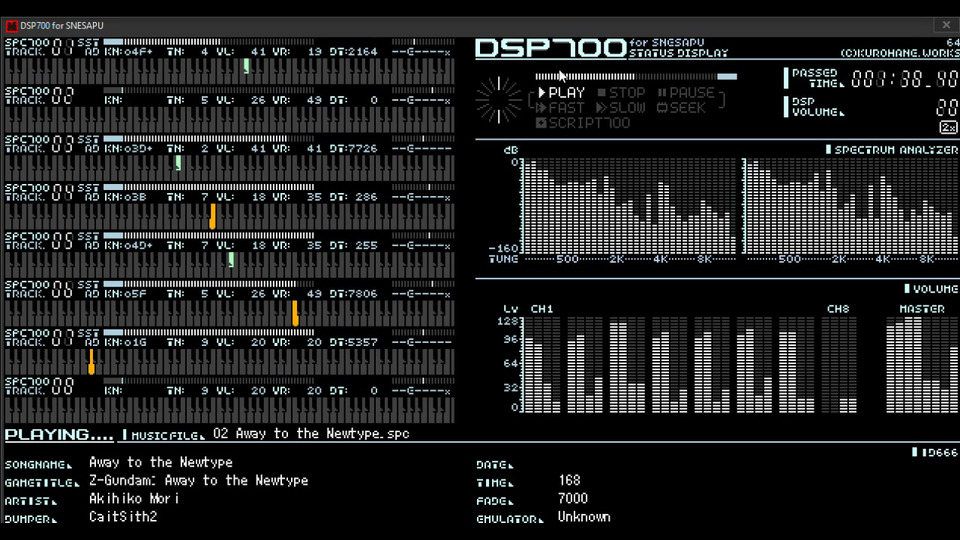
Task: Click the dumper name 'CaitSith2'
Action: coord(123,517)
